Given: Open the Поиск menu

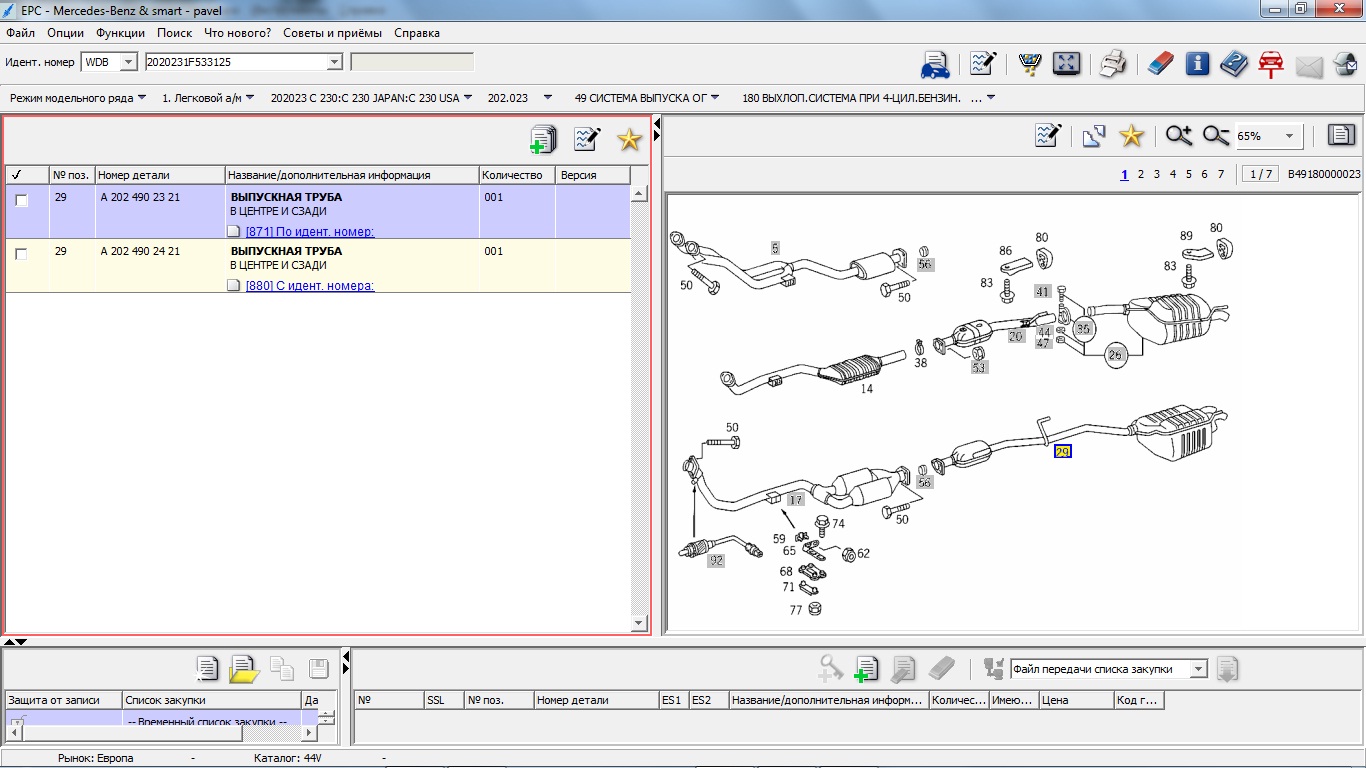Looking at the screenshot, I should (174, 33).
